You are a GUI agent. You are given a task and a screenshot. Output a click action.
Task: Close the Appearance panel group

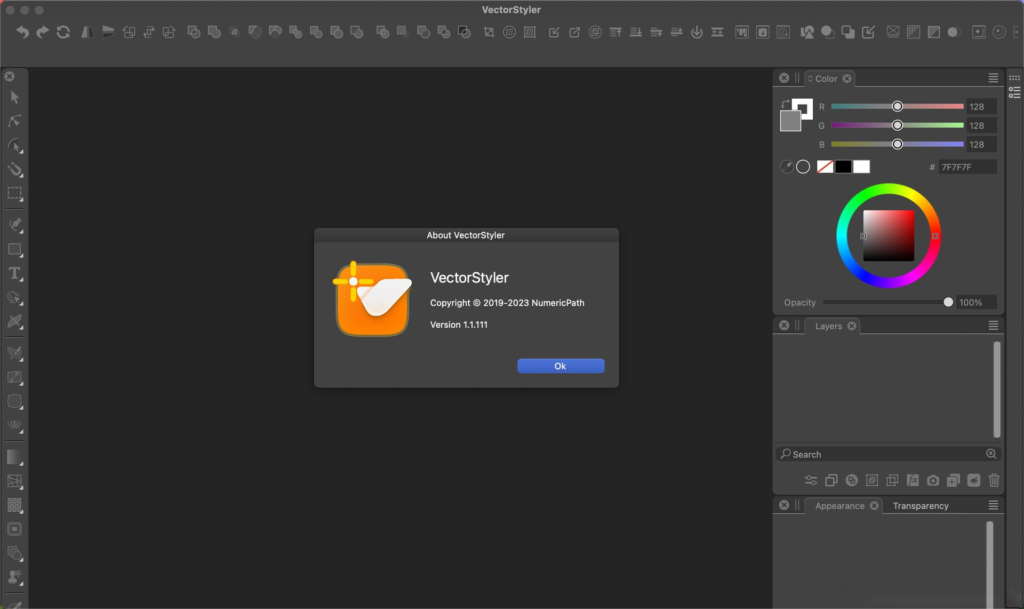pyautogui.click(x=784, y=505)
